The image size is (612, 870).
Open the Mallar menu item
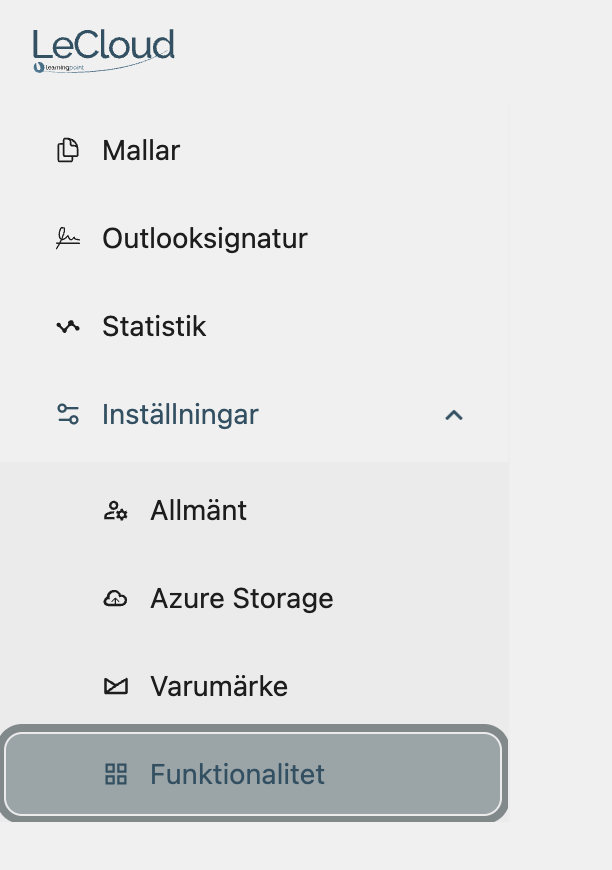coord(141,150)
